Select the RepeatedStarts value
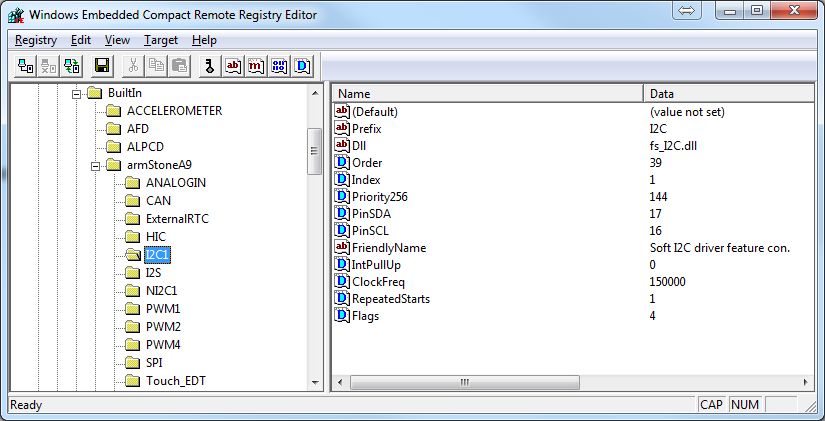The height and width of the screenshot is (421, 825). click(x=391, y=299)
